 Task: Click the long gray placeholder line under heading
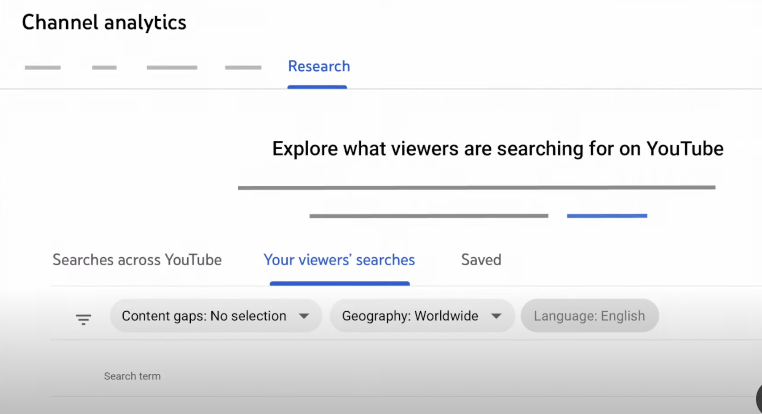pos(477,187)
